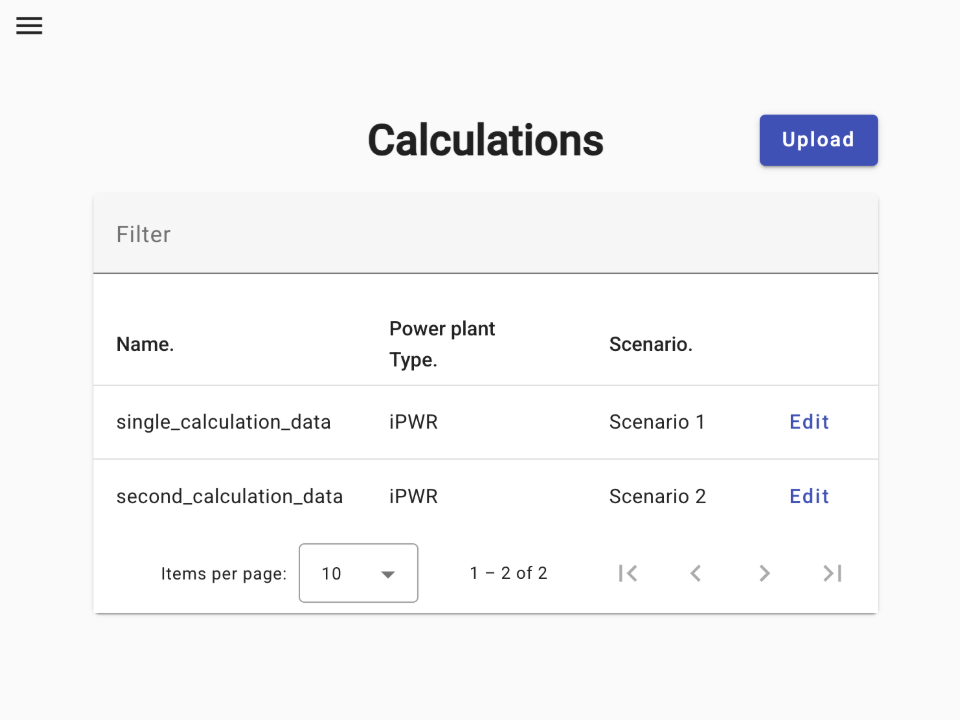Sort by the Power plant Type header
960x720 pixels.
pyautogui.click(x=442, y=344)
